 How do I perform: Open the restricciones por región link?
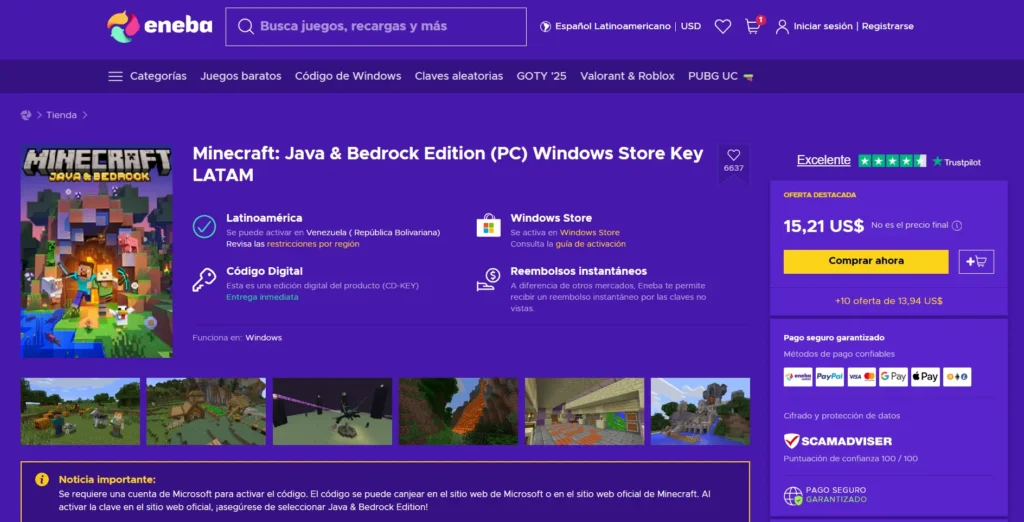pos(312,244)
